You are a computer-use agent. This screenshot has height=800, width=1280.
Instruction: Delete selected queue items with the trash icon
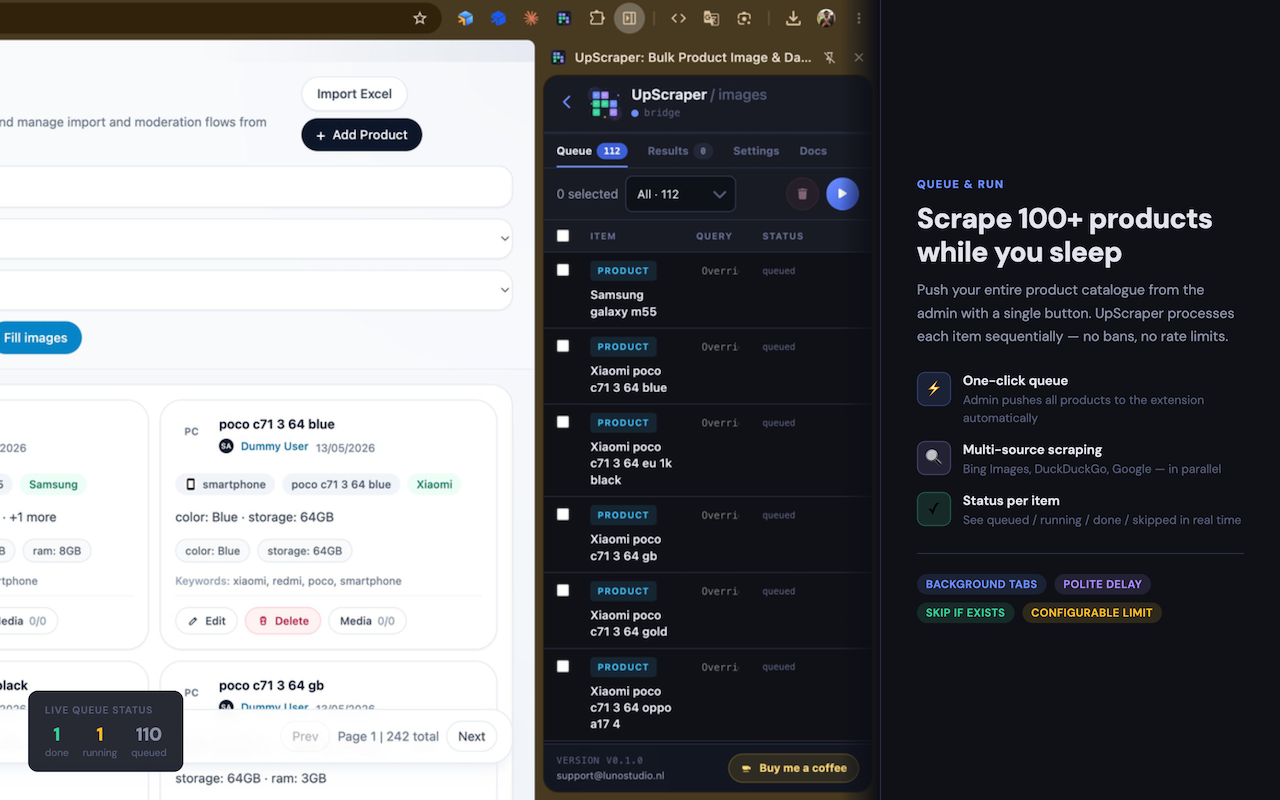tap(802, 194)
